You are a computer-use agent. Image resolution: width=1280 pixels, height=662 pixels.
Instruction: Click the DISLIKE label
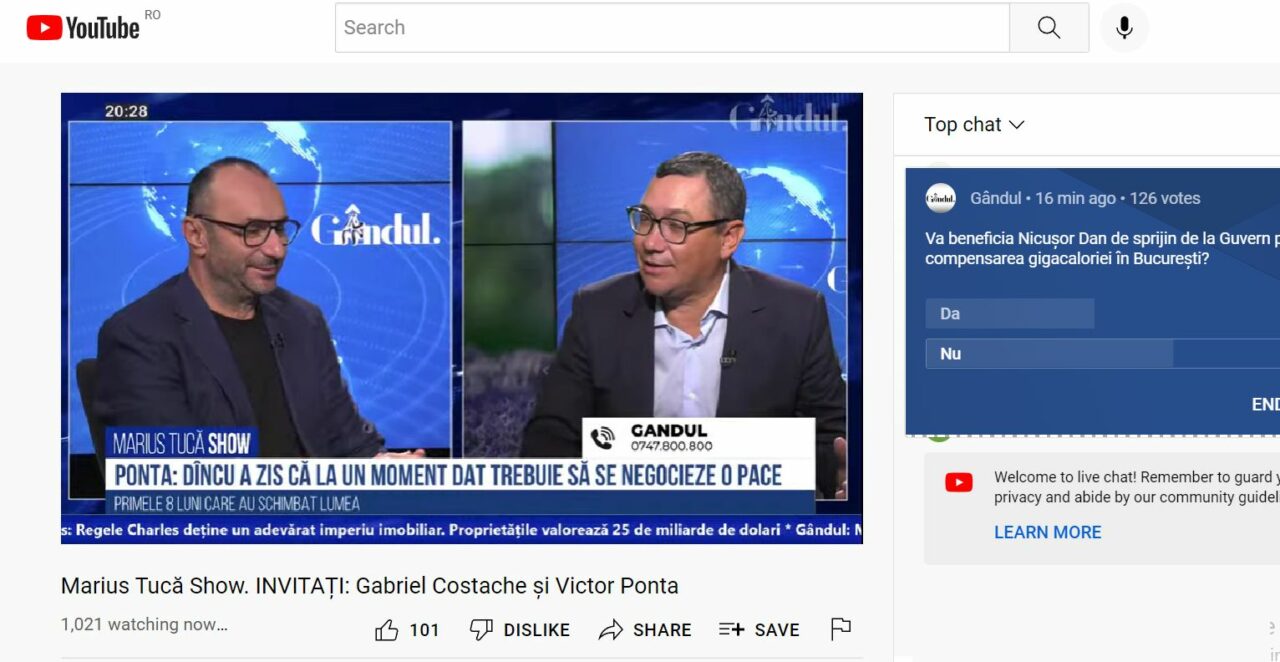[x=537, y=630]
